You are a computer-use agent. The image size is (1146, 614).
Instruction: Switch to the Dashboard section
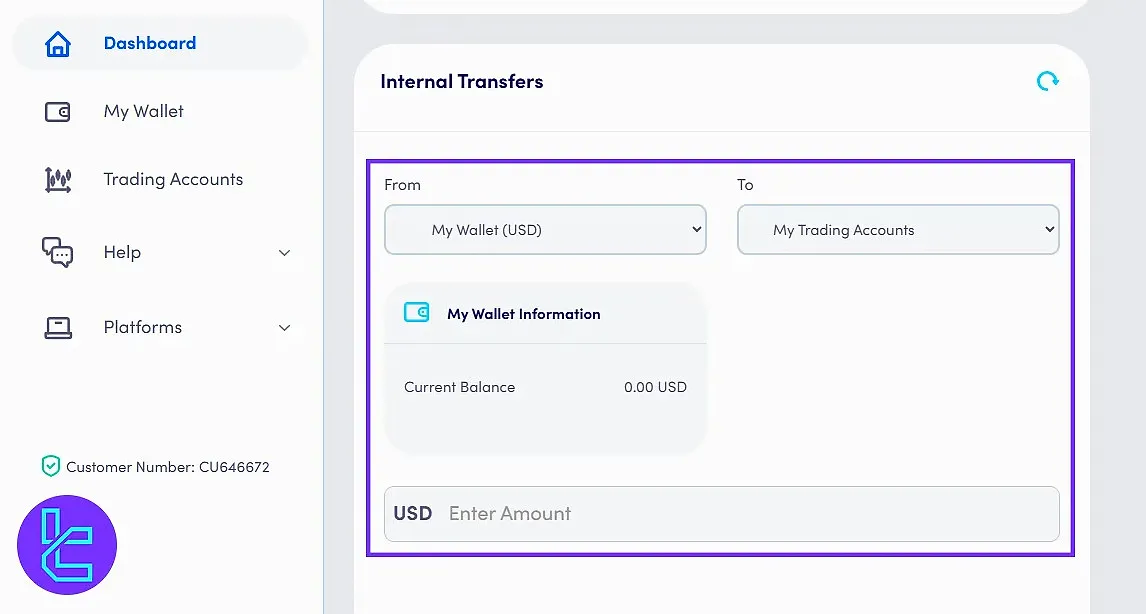(x=150, y=43)
